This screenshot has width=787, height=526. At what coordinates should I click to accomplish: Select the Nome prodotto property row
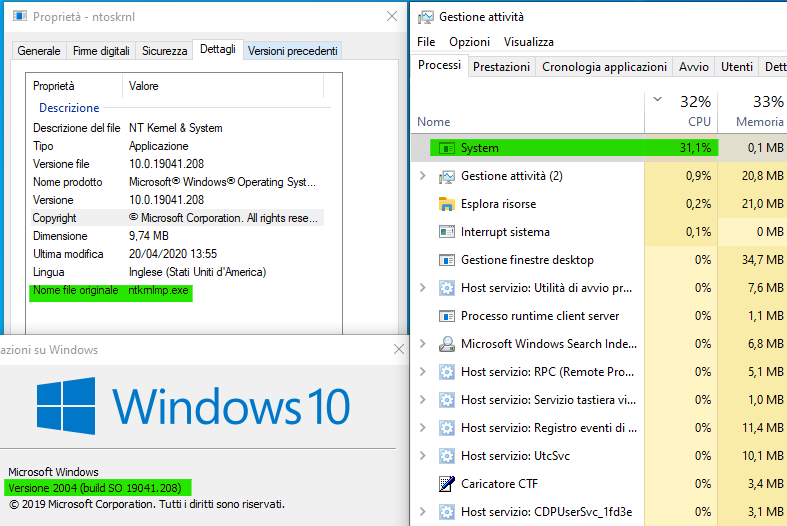(x=177, y=182)
